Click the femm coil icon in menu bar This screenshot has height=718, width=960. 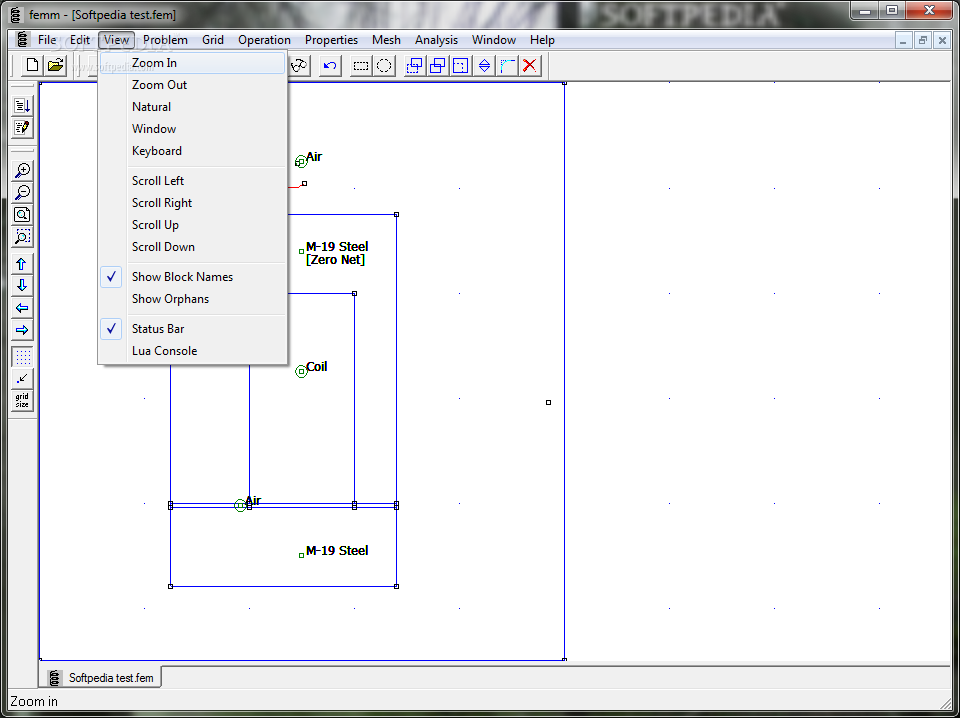click(x=23, y=40)
